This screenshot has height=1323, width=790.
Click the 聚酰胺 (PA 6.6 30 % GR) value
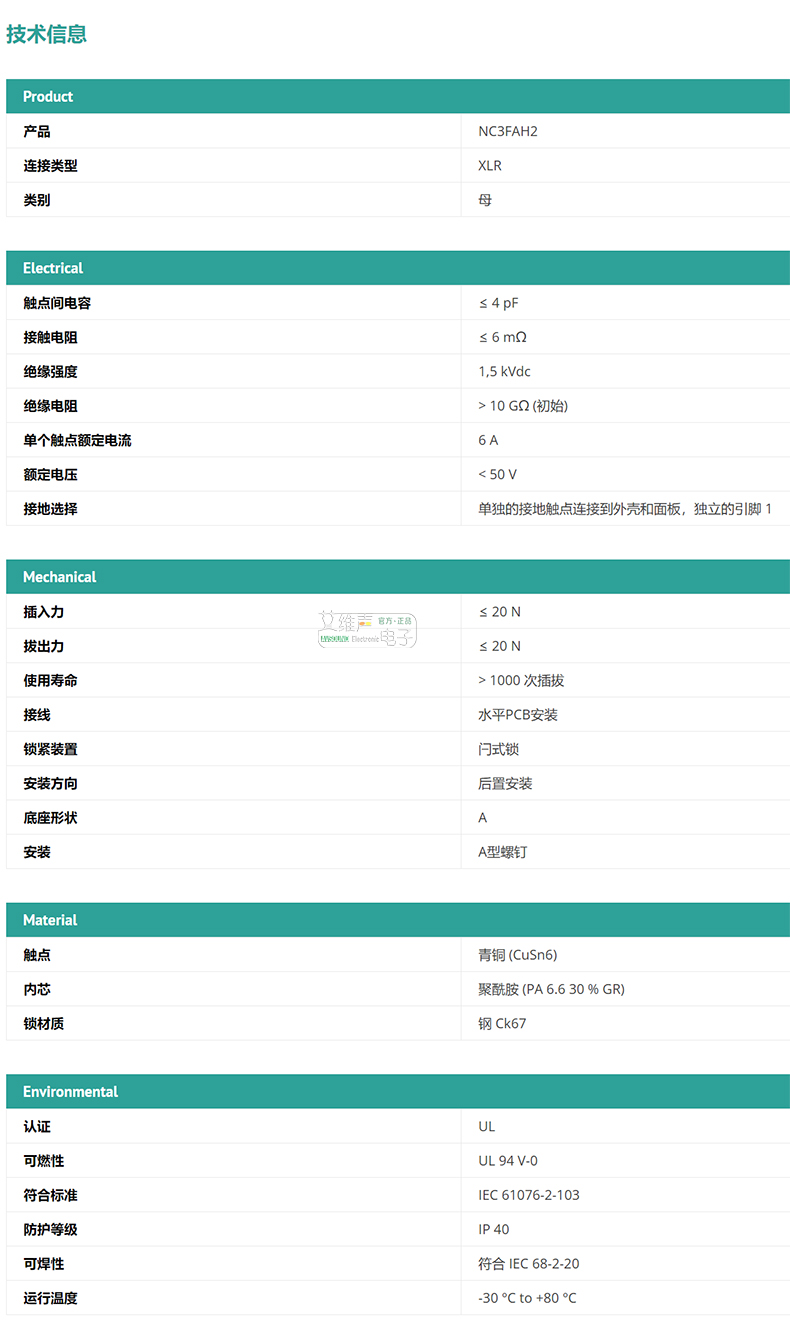coord(552,989)
